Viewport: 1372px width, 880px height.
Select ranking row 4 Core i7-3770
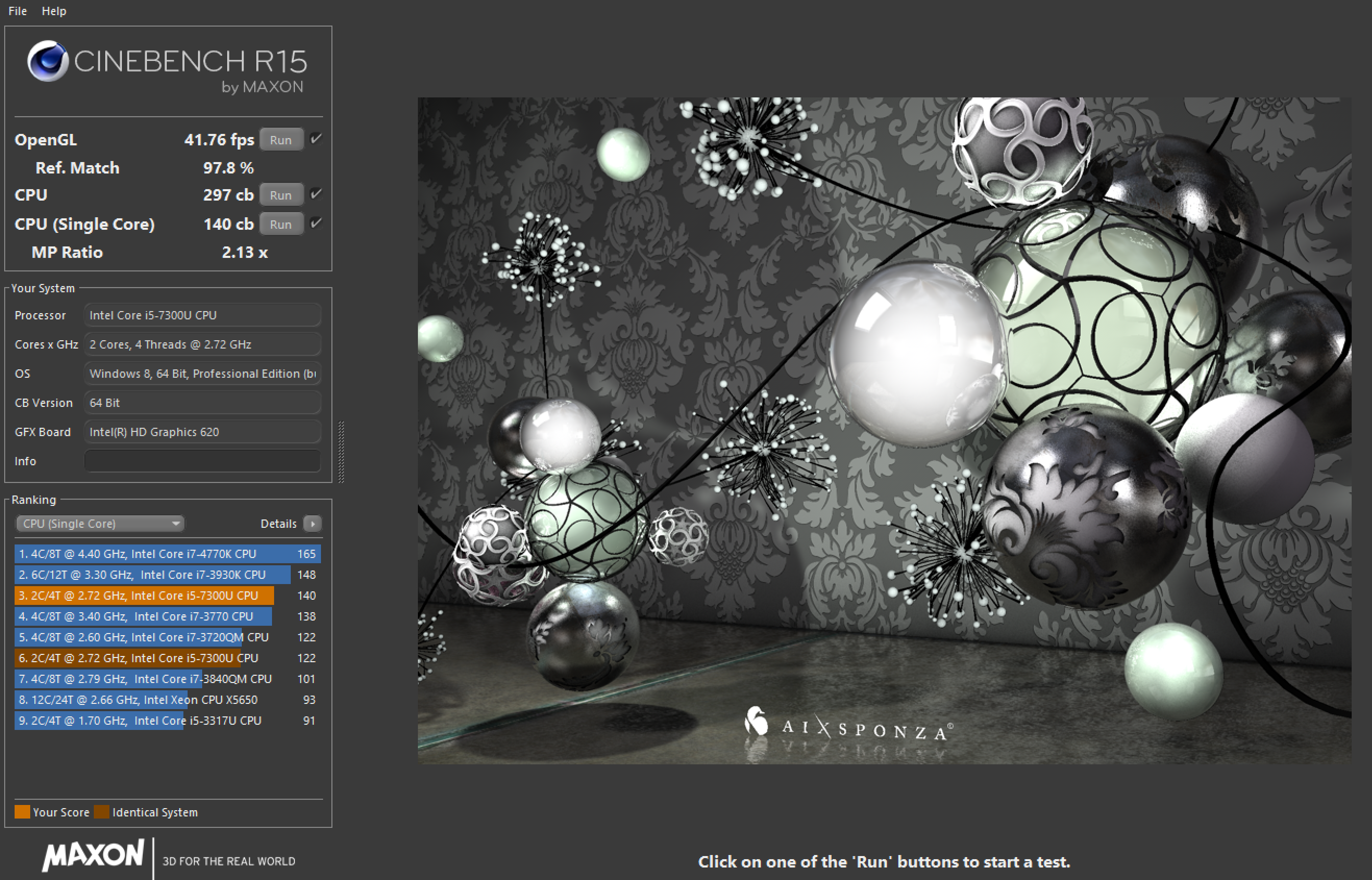click(167, 616)
